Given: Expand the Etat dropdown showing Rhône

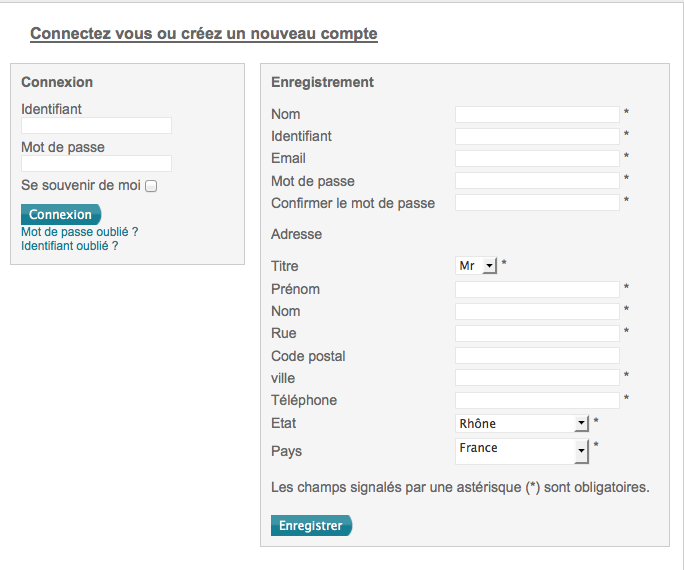Looking at the screenshot, I should [522, 423].
